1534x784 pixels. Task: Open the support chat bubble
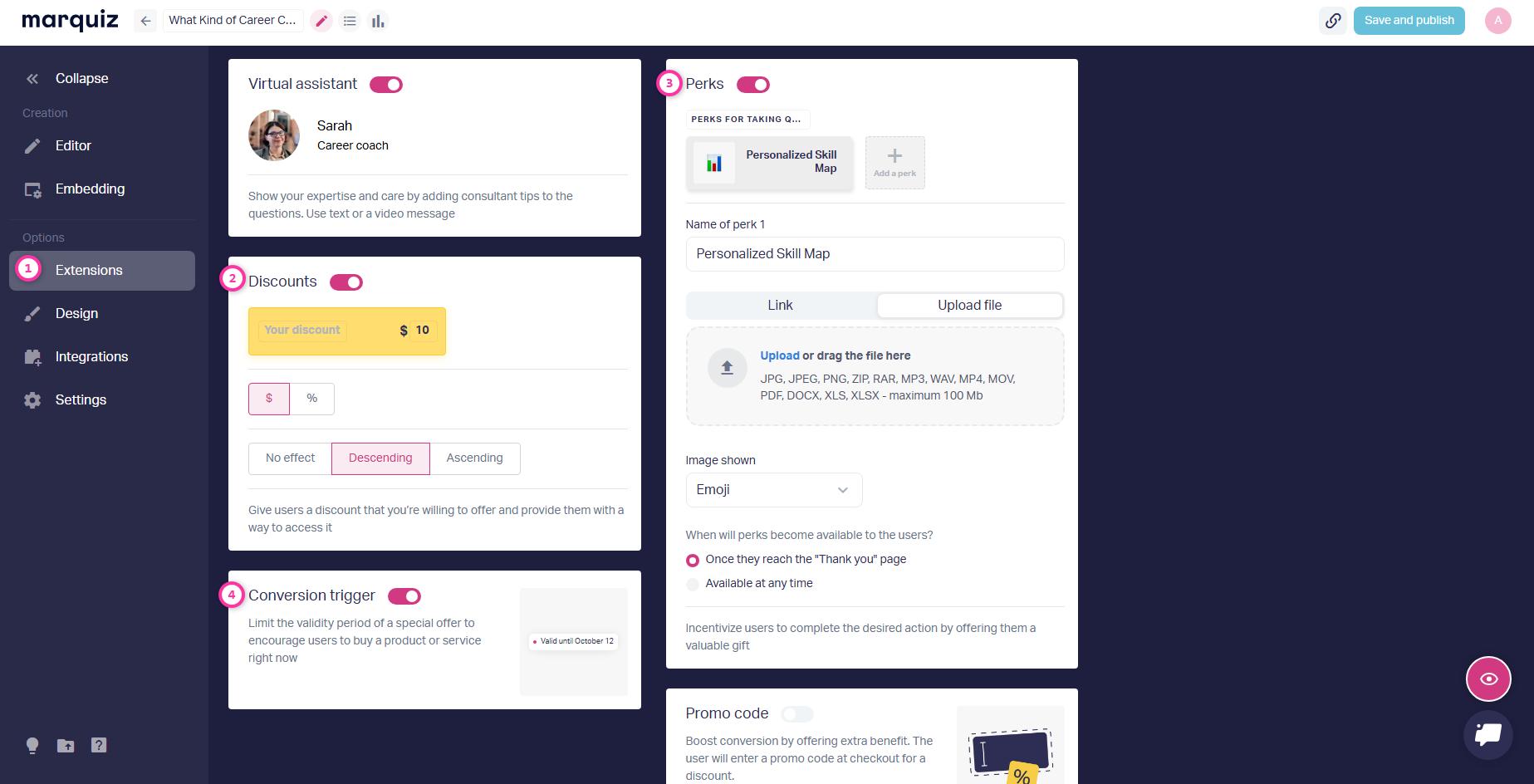1487,734
